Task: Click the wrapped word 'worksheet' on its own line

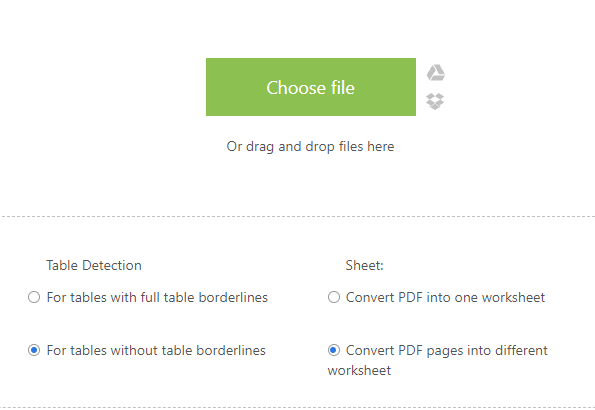Action: [x=359, y=371]
